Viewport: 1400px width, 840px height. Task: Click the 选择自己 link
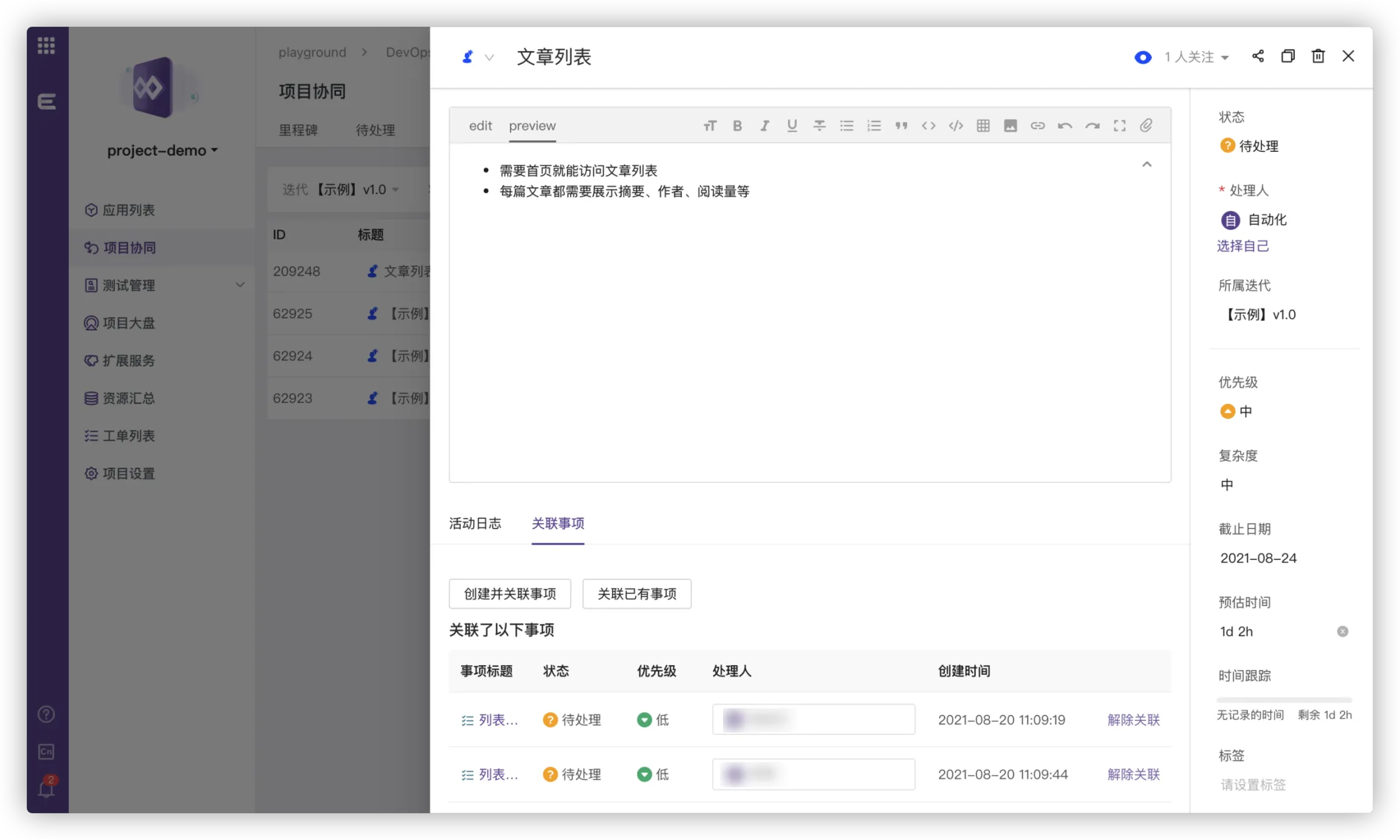tap(1243, 246)
